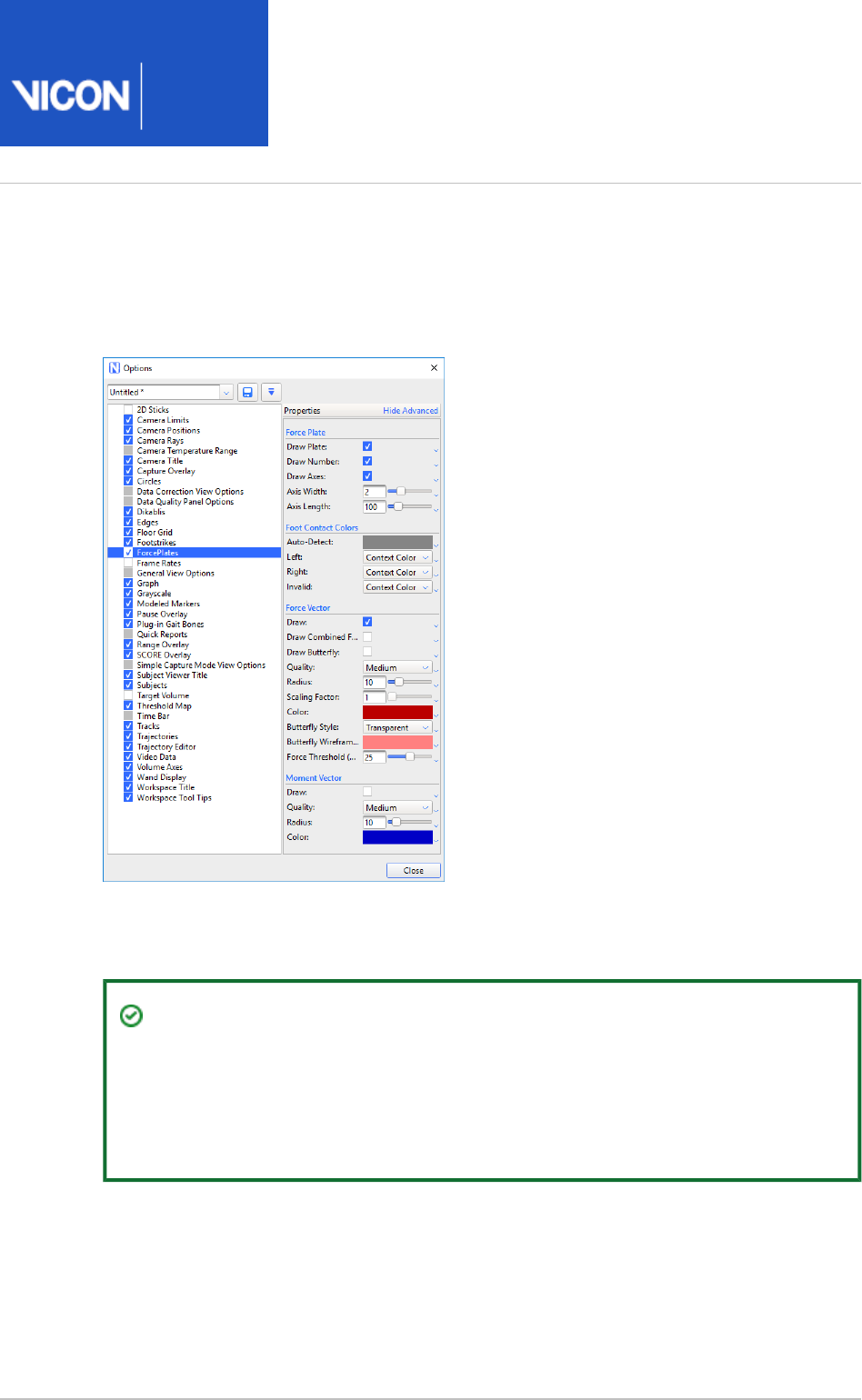
Task: Enable Frame Rates checkbox
Action: (128, 563)
